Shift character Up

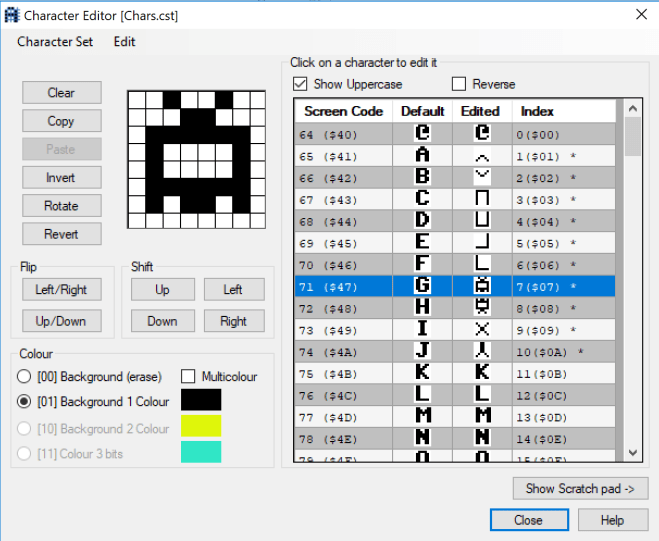pyautogui.click(x=163, y=289)
